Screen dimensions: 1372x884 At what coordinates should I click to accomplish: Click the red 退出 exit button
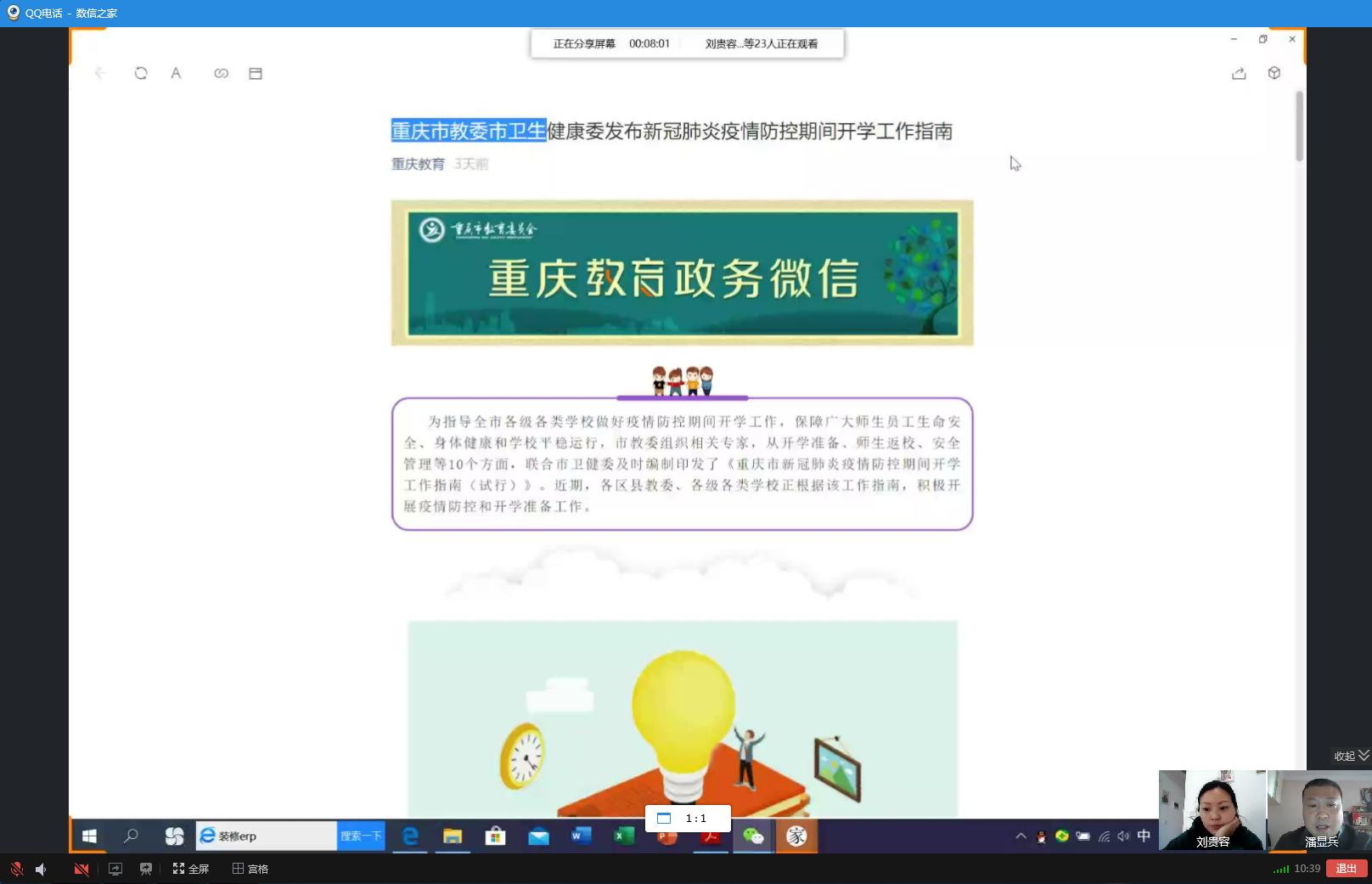1346,869
